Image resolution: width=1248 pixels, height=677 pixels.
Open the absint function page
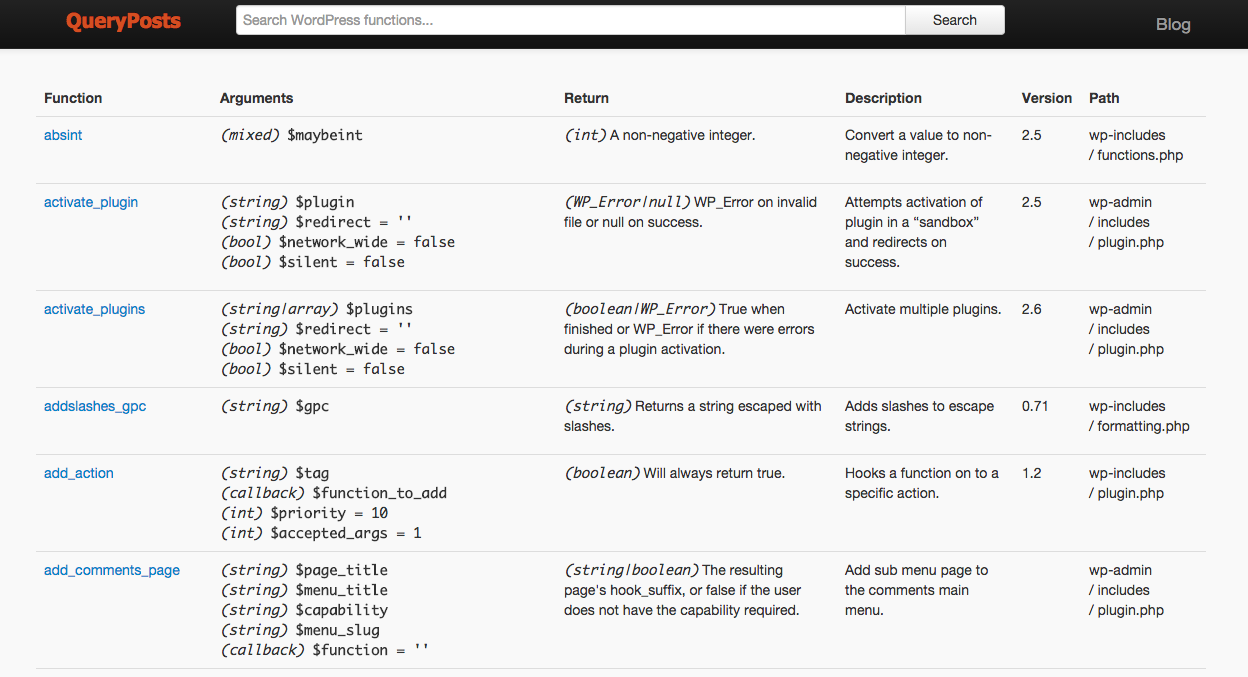click(x=62, y=135)
